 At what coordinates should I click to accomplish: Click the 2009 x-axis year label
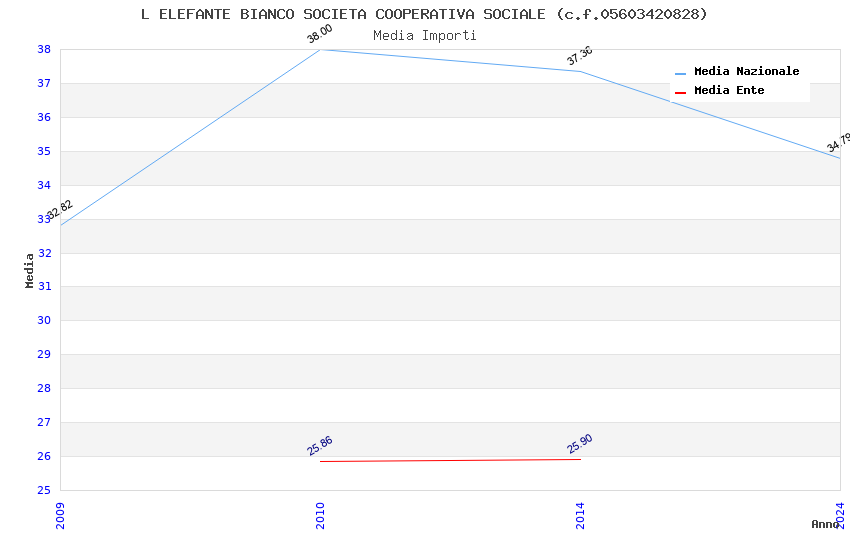tap(60, 515)
